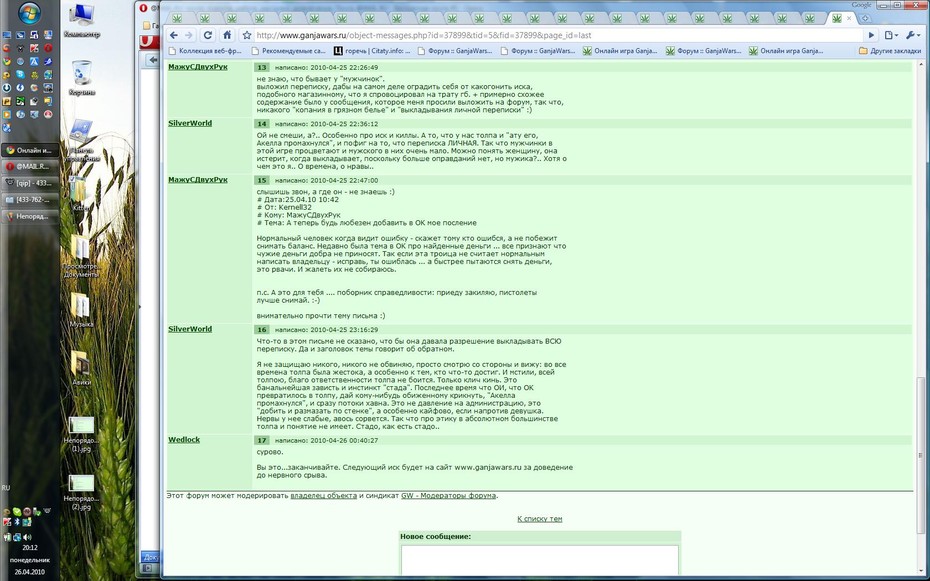The height and width of the screenshot is (581, 930).
Task: Select the 'Корзина' recycle bin icon
Action: click(81, 77)
